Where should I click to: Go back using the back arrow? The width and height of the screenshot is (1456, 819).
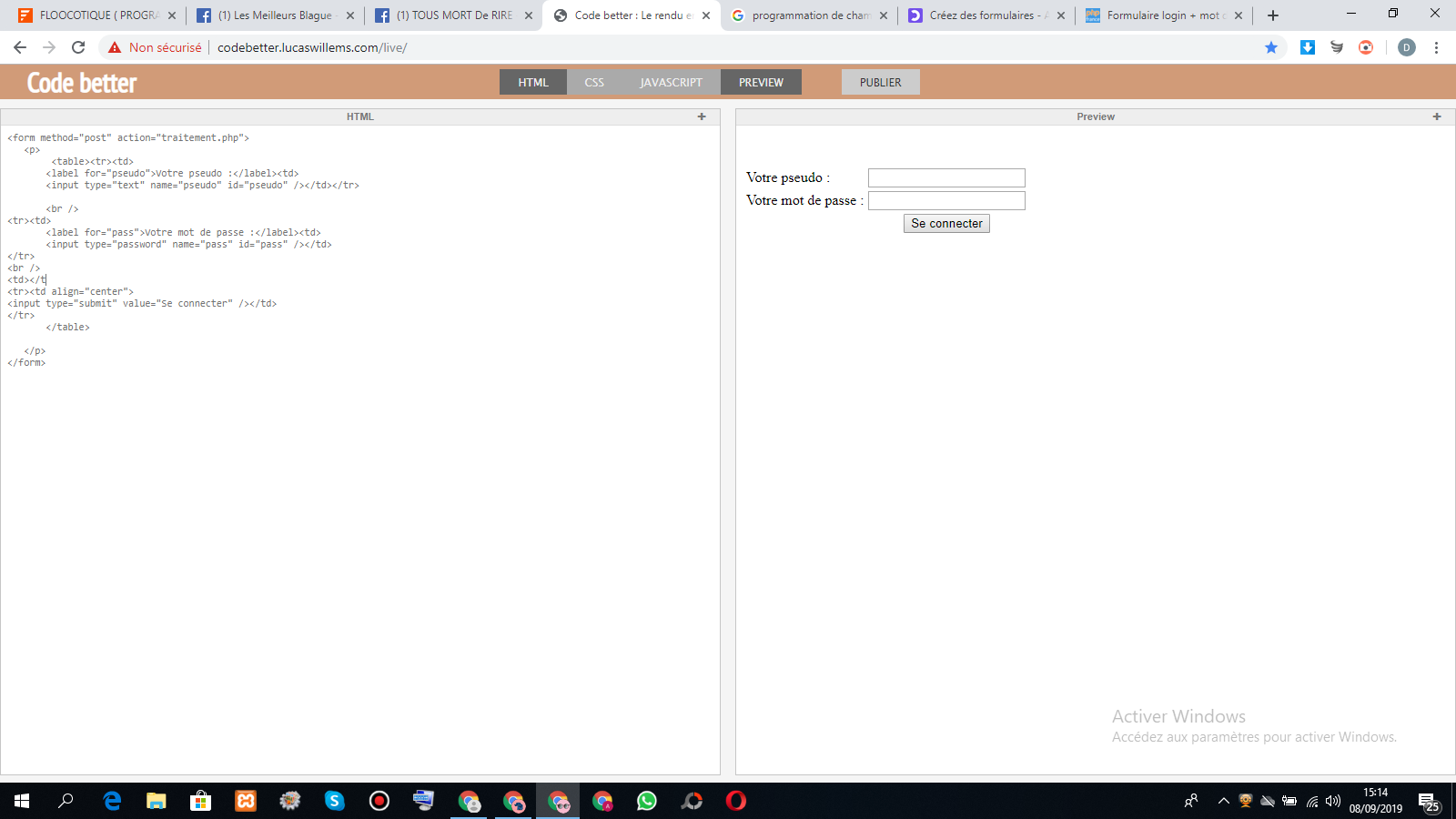(20, 47)
